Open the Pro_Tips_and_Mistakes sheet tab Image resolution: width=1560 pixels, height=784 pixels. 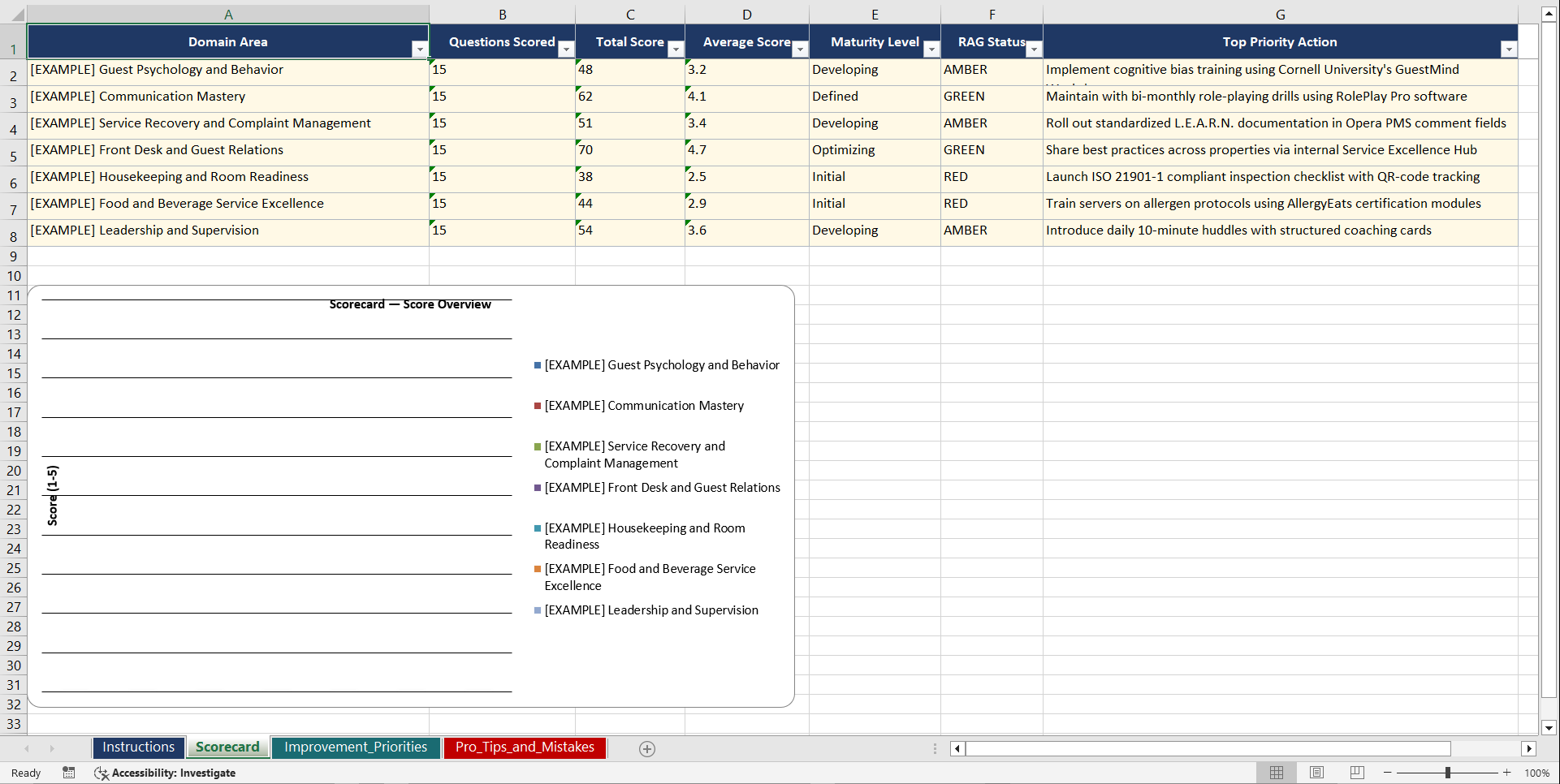pyautogui.click(x=524, y=747)
